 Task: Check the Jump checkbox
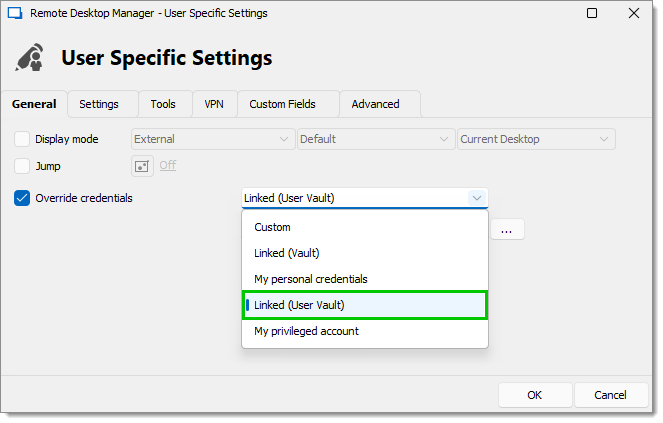point(22,166)
